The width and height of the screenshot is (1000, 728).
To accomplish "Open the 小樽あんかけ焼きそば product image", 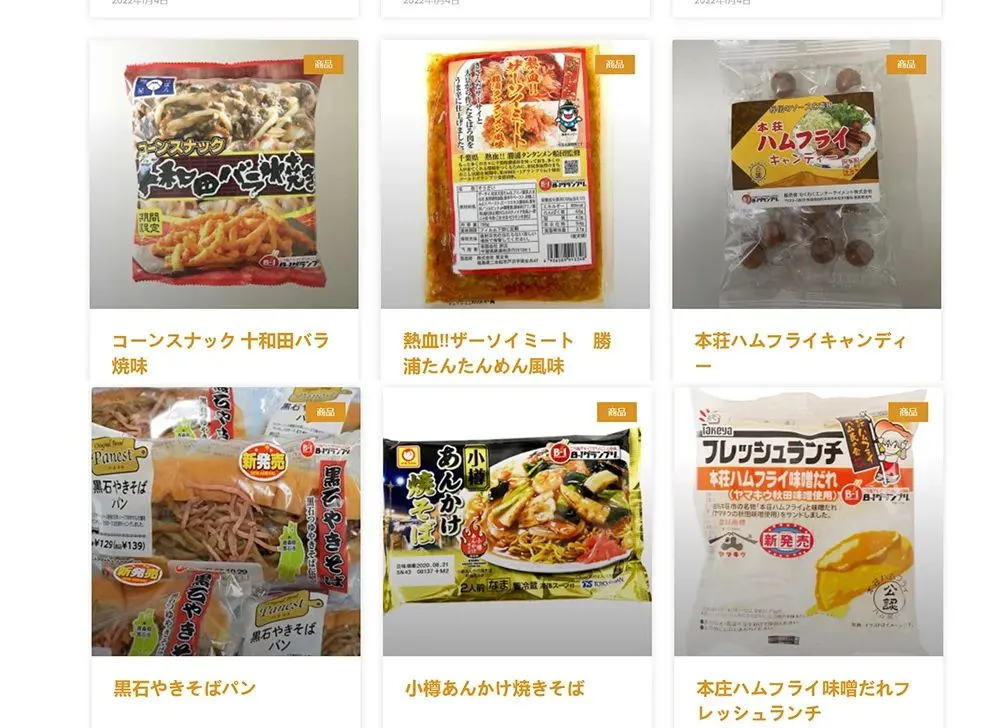I will [x=517, y=521].
